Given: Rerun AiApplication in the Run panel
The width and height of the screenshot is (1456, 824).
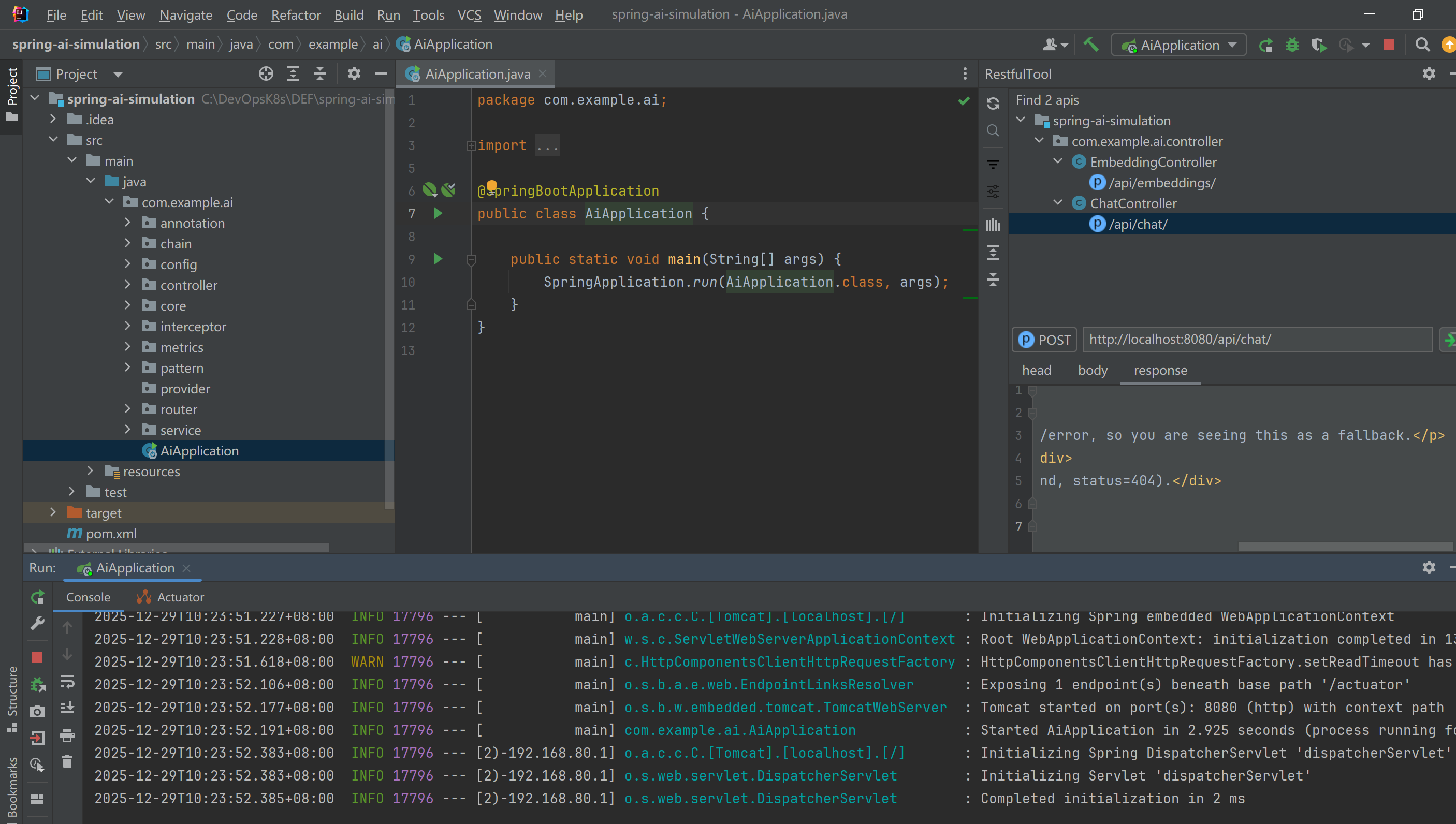Looking at the screenshot, I should (x=37, y=596).
